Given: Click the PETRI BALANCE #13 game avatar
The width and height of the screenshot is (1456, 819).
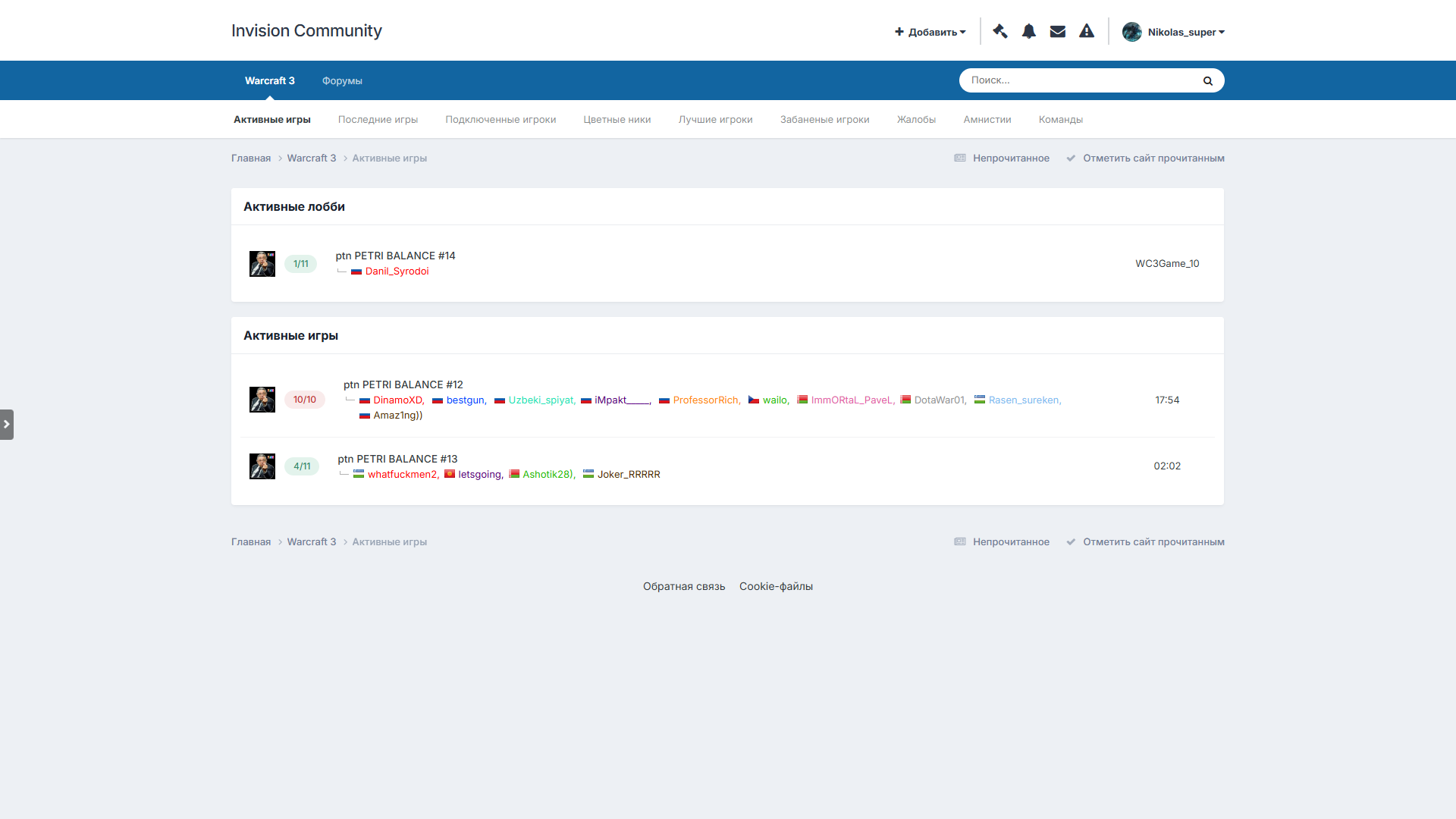Looking at the screenshot, I should click(262, 466).
